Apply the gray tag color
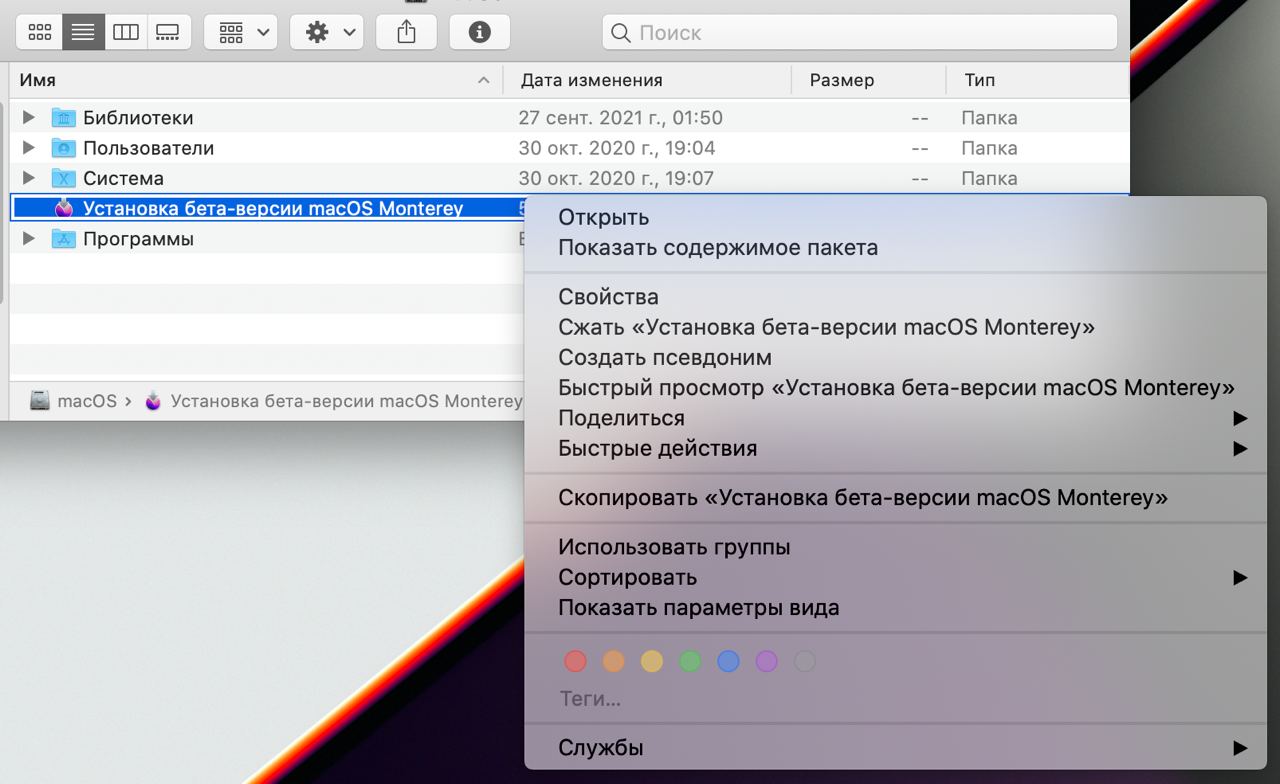Image resolution: width=1280 pixels, height=784 pixels. [x=804, y=661]
